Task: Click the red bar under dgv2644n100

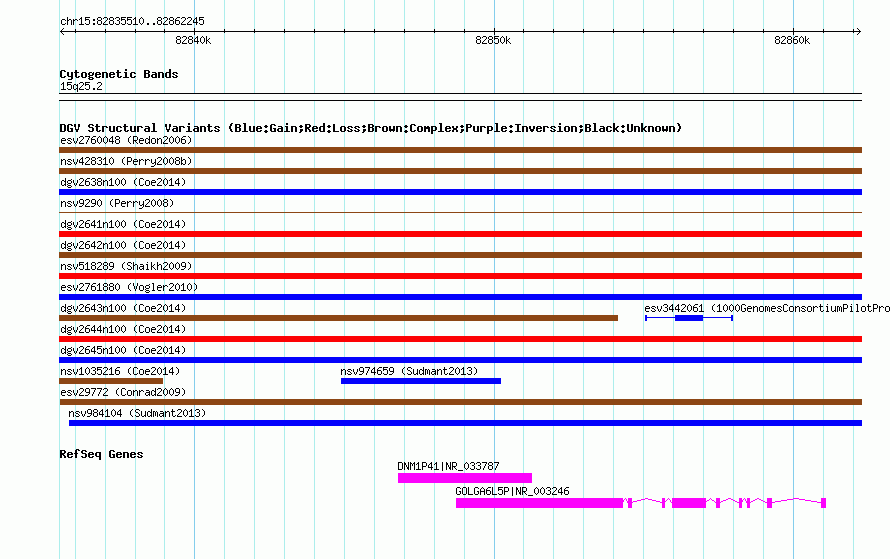Action: click(460, 339)
